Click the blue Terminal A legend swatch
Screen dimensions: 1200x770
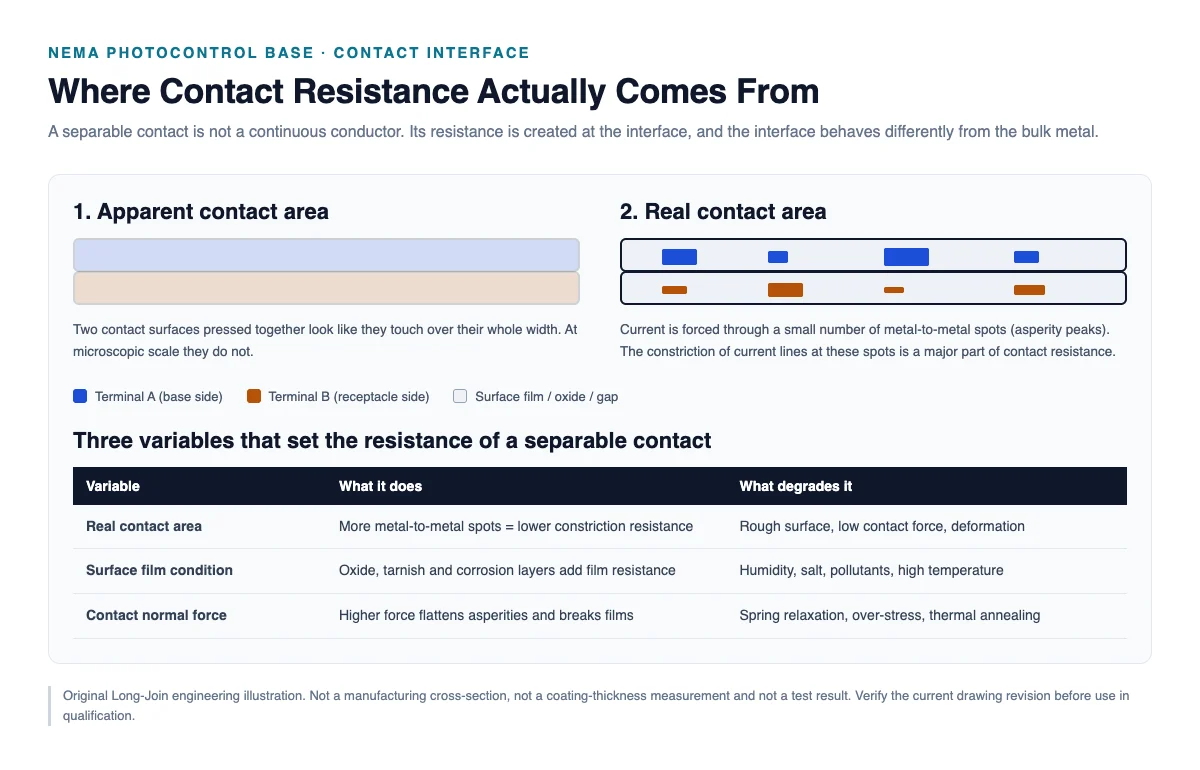(x=80, y=396)
